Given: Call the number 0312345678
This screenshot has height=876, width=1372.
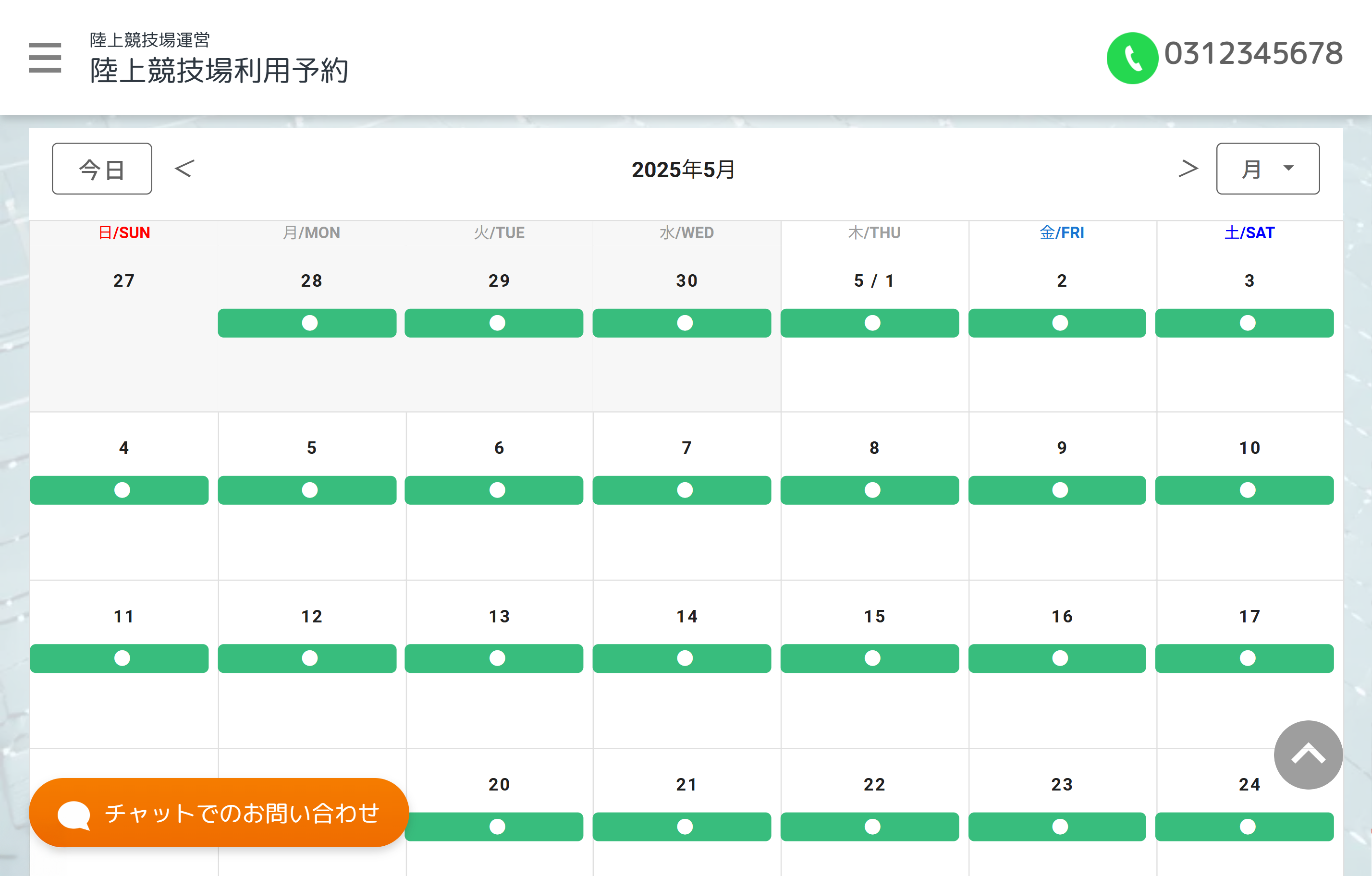Looking at the screenshot, I should (1253, 53).
